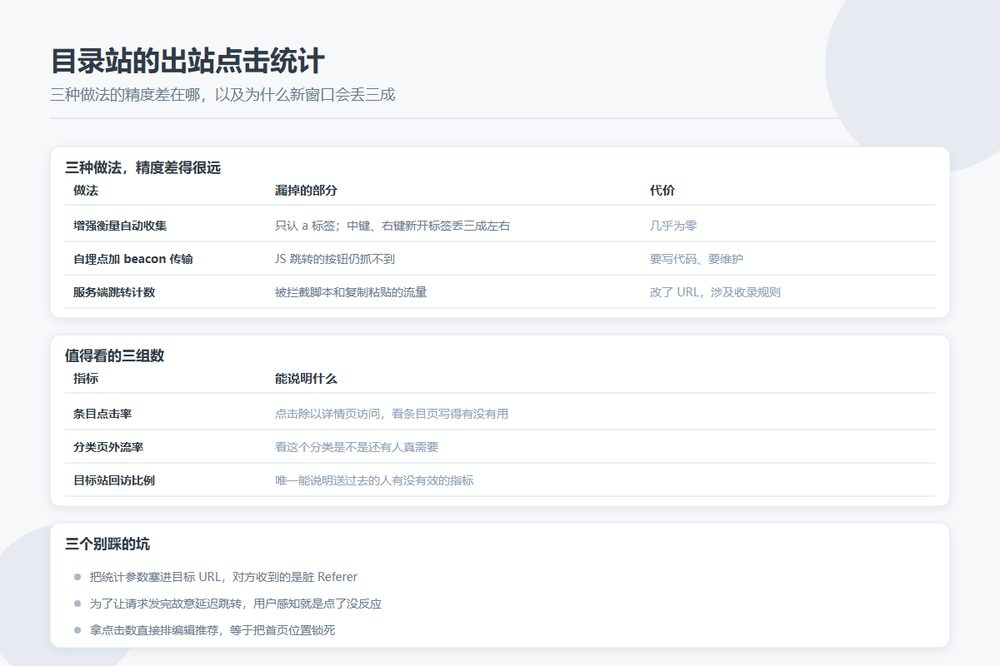Click the bullet about 脏 Referer
The image size is (1000, 666).
[x=223, y=577]
